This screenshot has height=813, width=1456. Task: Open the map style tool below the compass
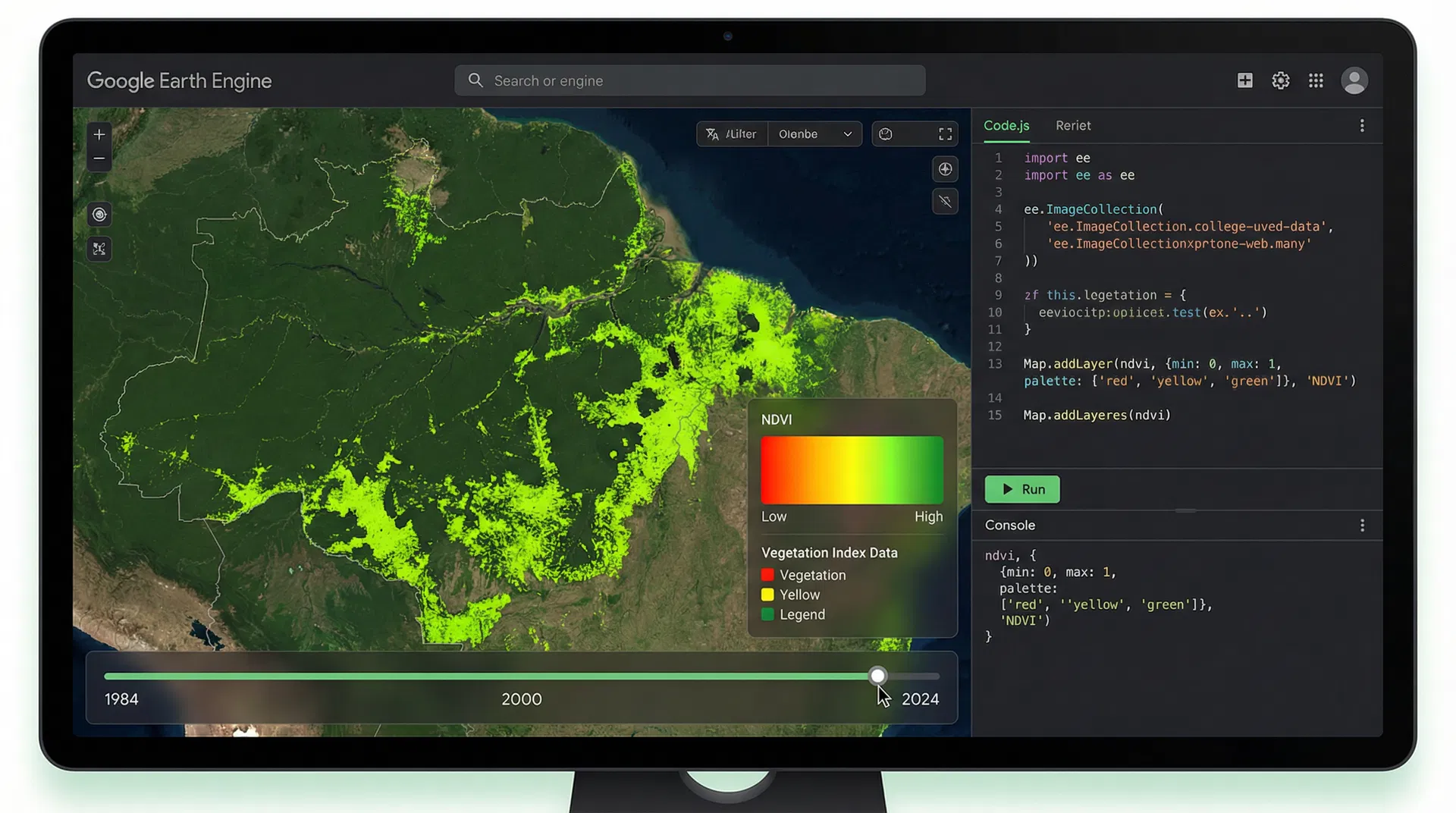[99, 249]
